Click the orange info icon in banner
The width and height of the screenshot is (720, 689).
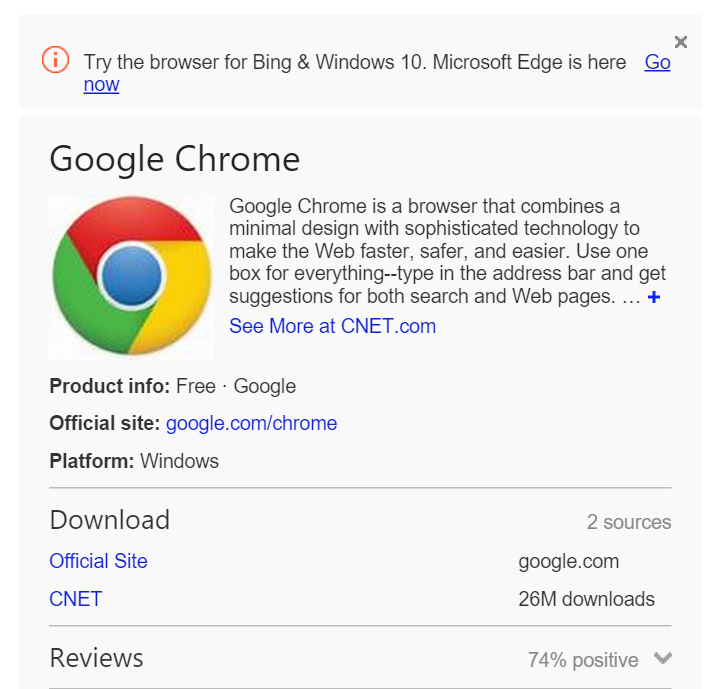click(x=56, y=60)
